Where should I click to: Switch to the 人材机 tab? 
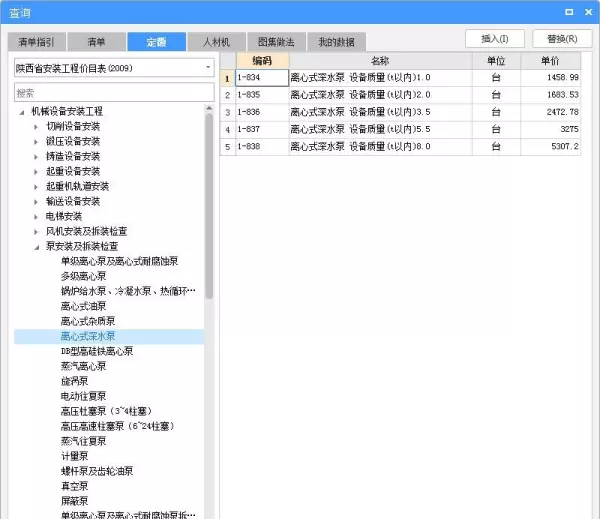pos(216,42)
